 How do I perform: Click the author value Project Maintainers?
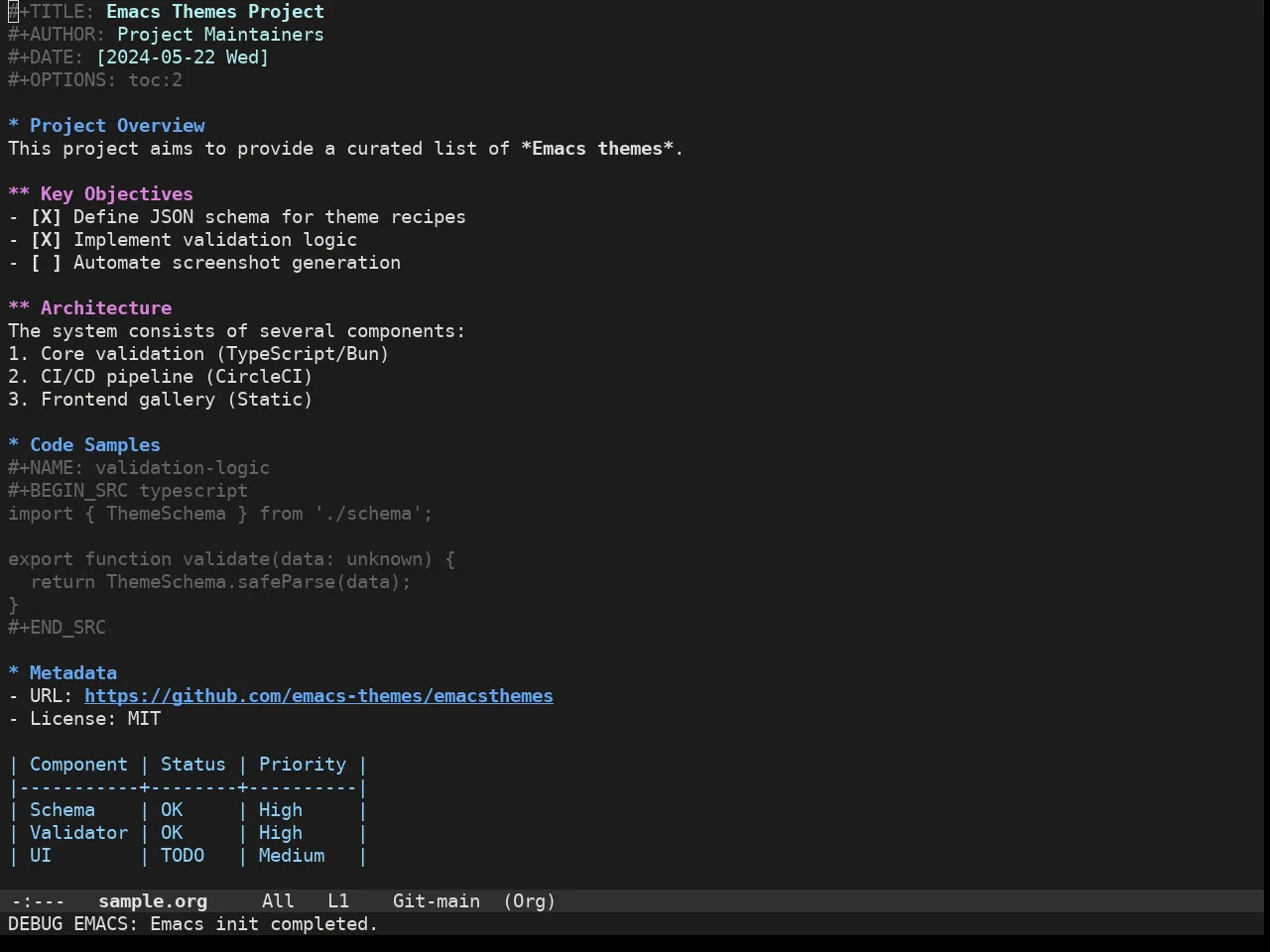click(220, 35)
